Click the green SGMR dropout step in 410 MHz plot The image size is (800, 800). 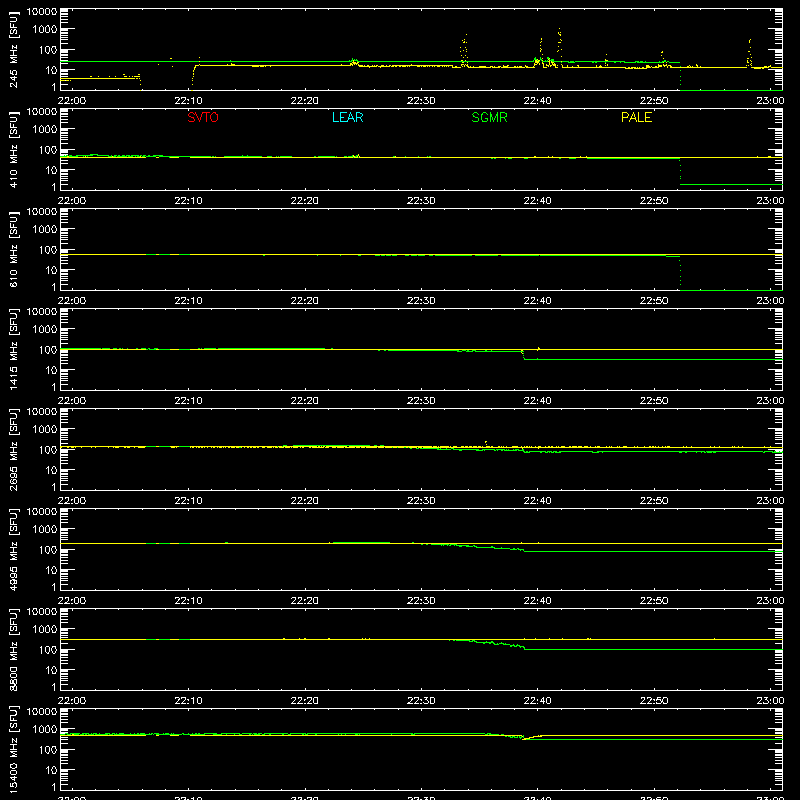680,171
